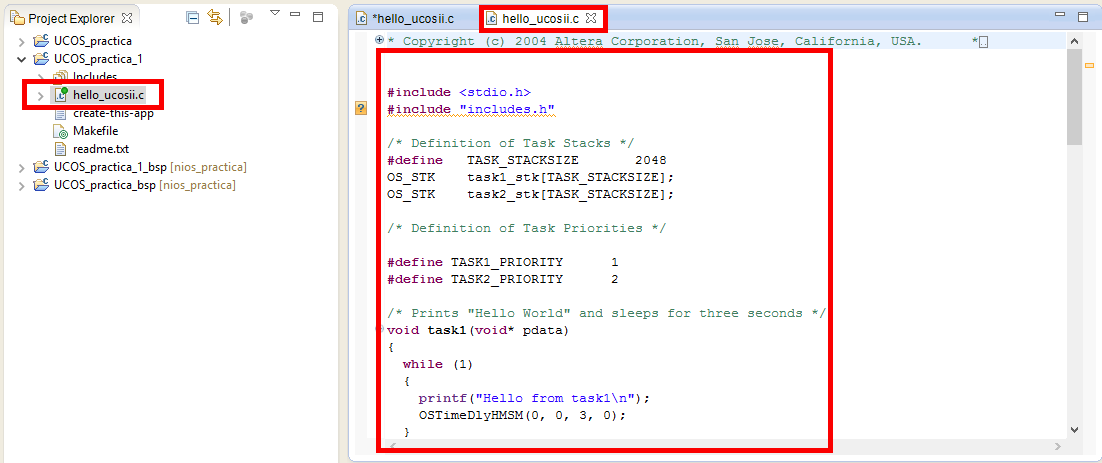Select readme.txt in the project tree

pos(100,149)
